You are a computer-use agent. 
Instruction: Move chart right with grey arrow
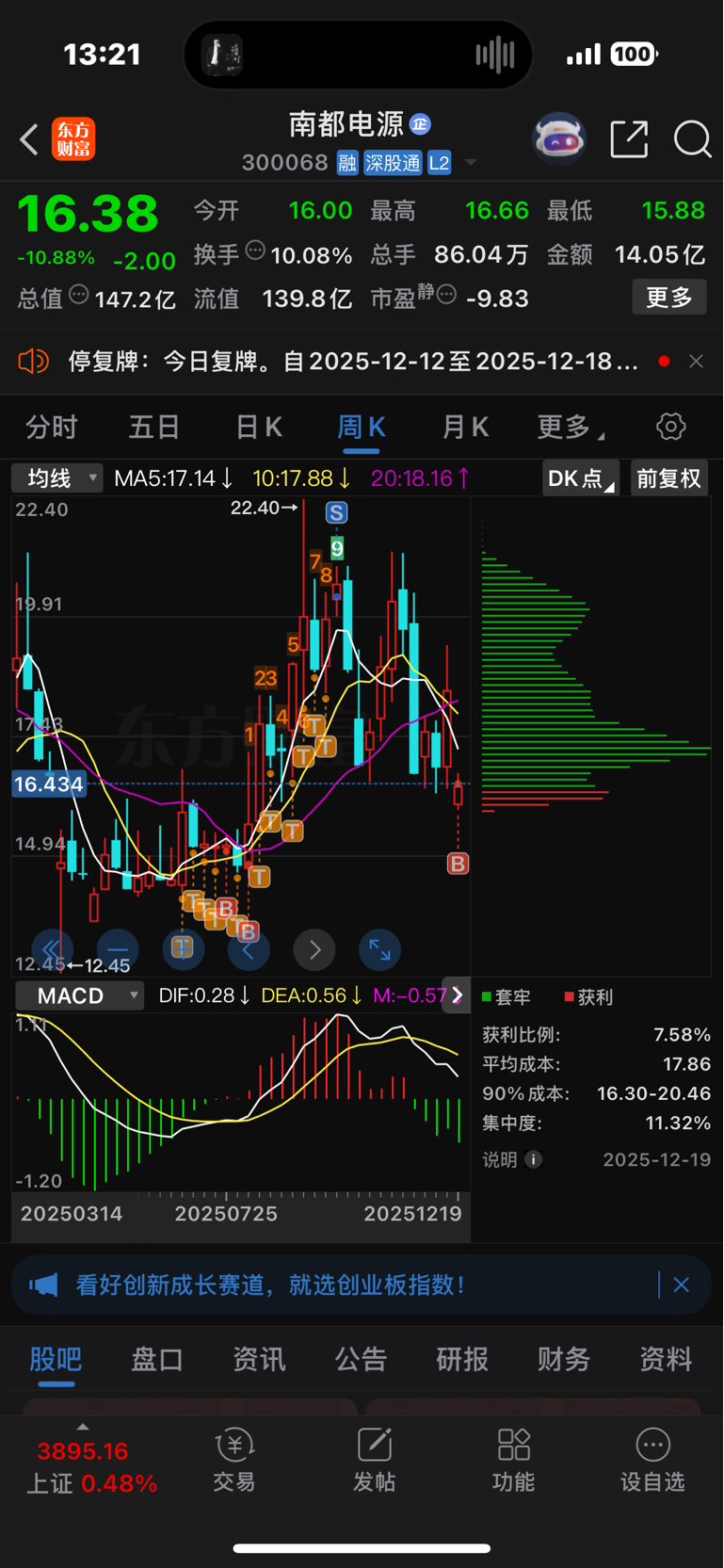point(314,949)
